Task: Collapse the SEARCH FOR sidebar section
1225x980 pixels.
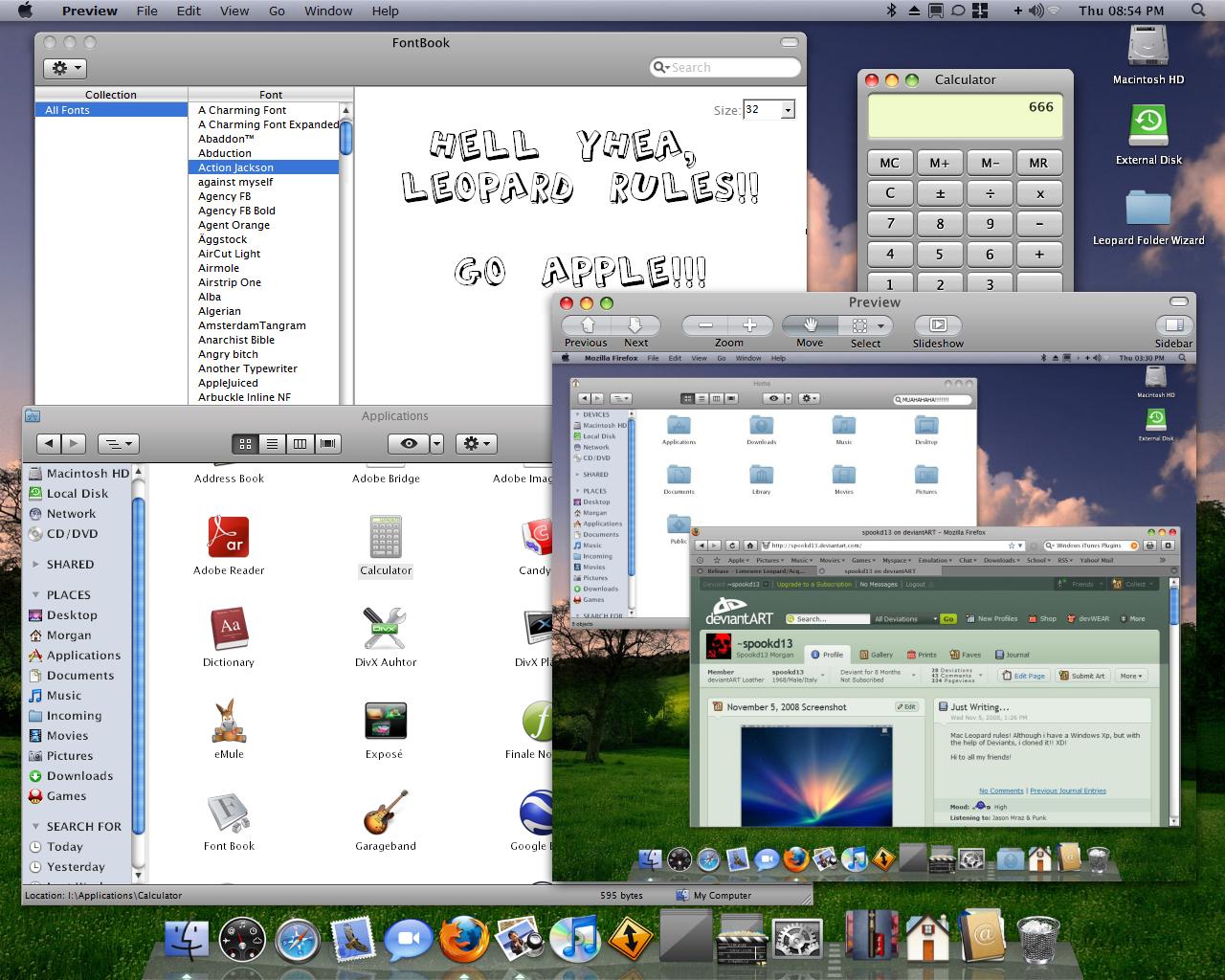Action: click(x=35, y=827)
